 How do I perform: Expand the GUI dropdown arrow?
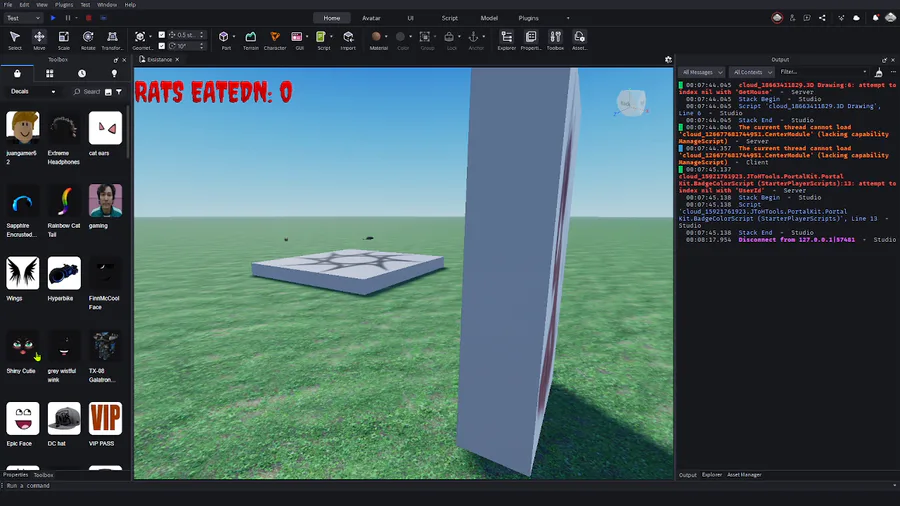[307, 37]
